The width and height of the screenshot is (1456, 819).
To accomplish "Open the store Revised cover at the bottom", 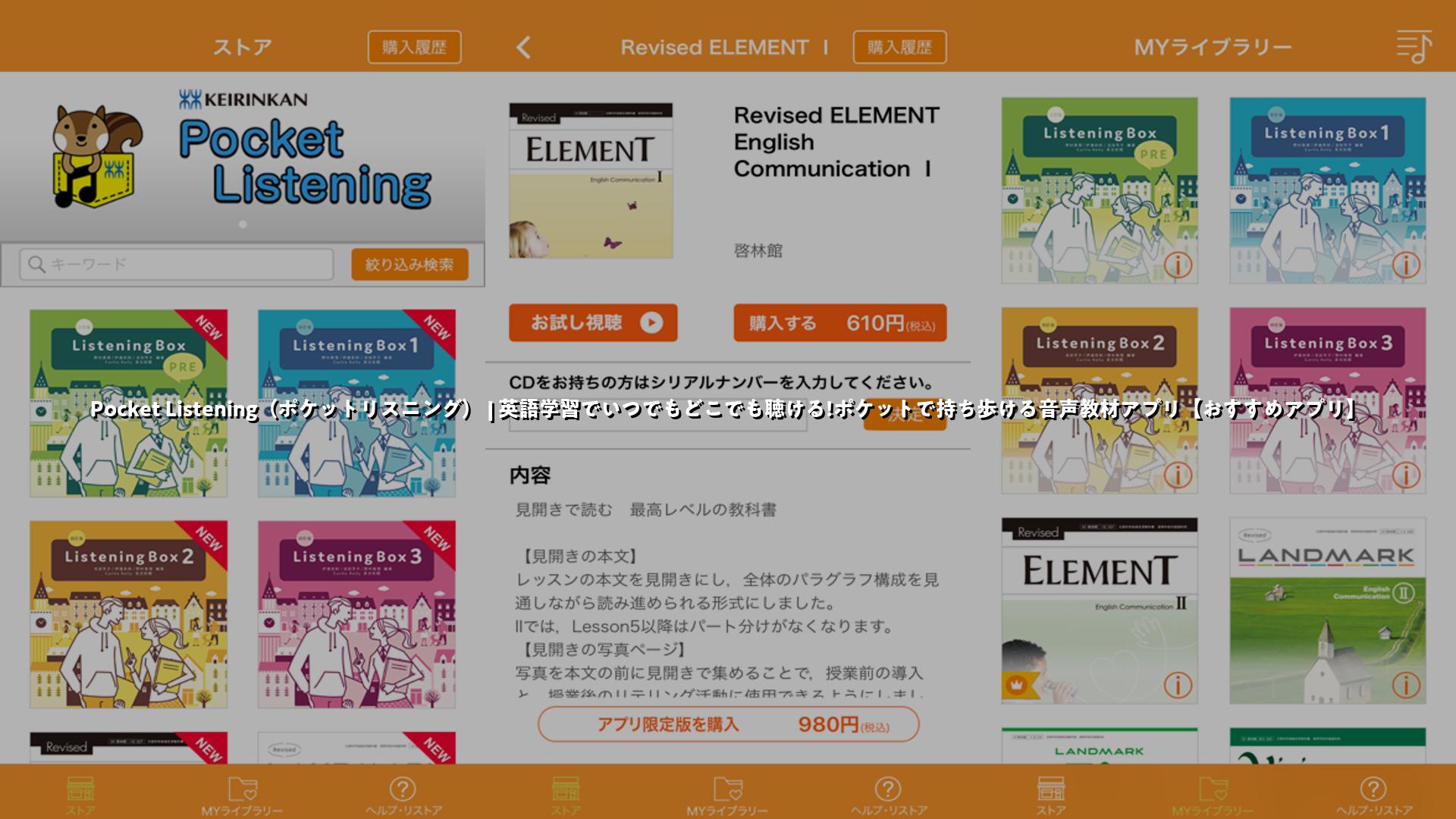I will (x=129, y=748).
